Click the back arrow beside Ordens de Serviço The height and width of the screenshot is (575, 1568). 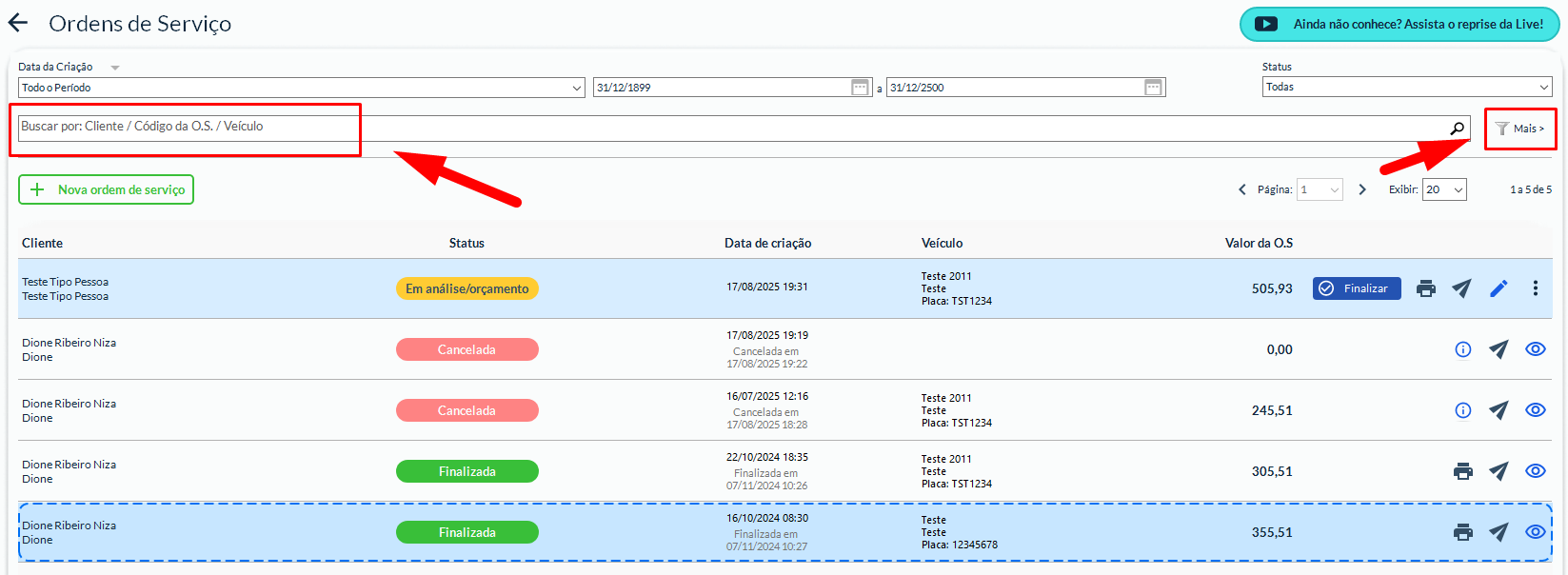click(x=18, y=24)
